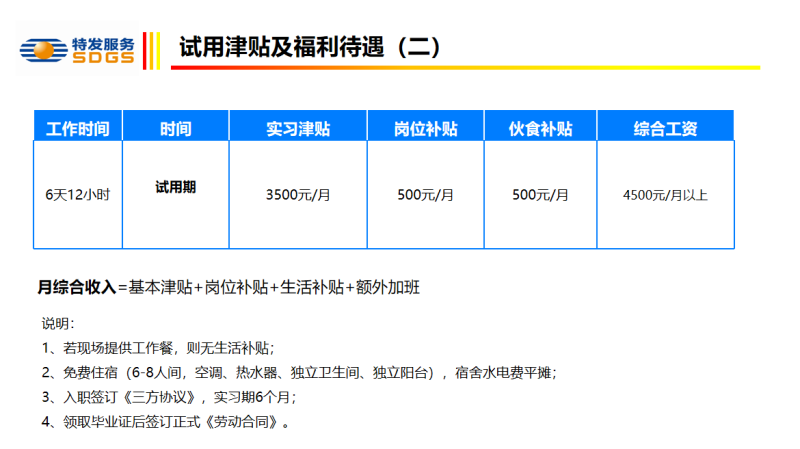Click the 实习津贴 column header
800x449 pixels.
298,128
